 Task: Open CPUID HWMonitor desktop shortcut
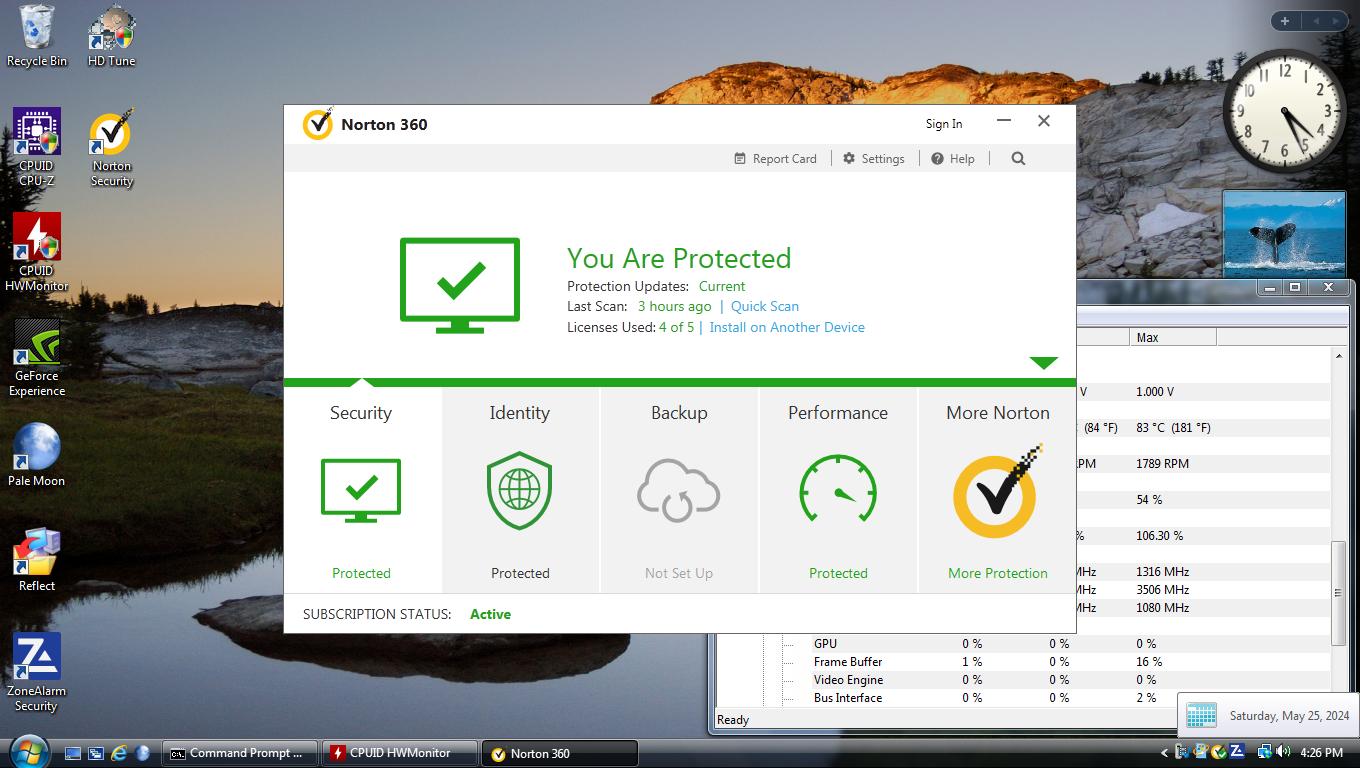point(37,252)
